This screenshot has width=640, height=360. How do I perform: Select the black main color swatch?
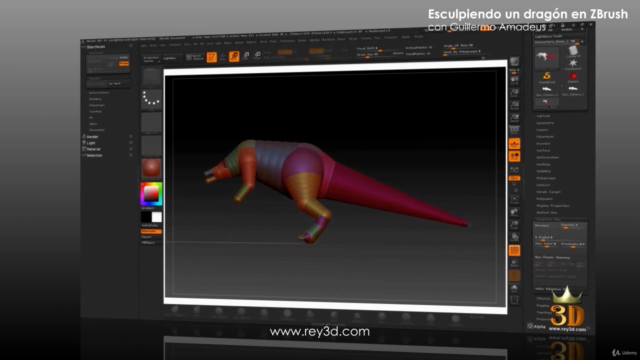[146, 217]
